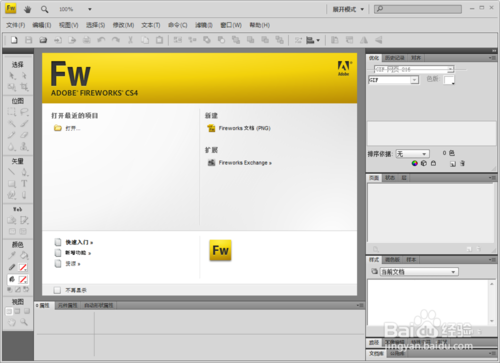
Task: Select the Text tool in the Vector section
Action: 24,184
